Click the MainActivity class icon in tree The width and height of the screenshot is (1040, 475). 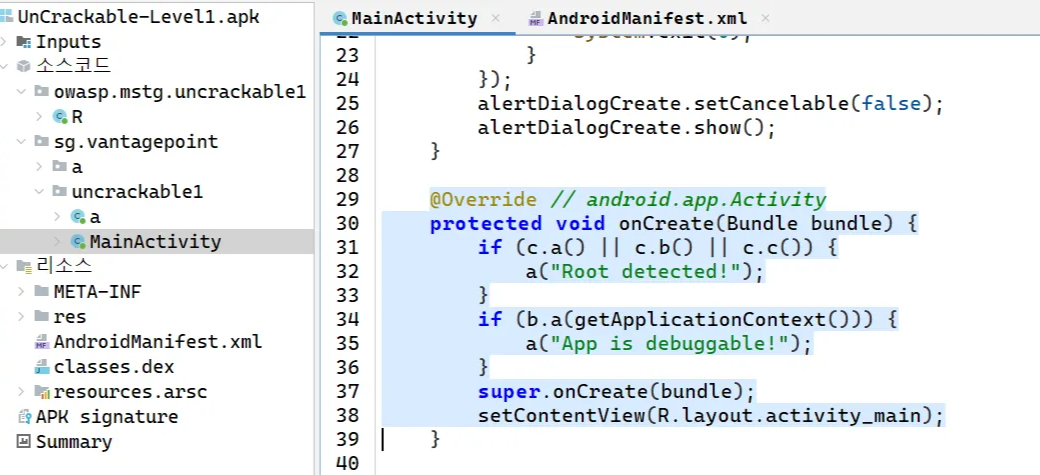(78, 241)
